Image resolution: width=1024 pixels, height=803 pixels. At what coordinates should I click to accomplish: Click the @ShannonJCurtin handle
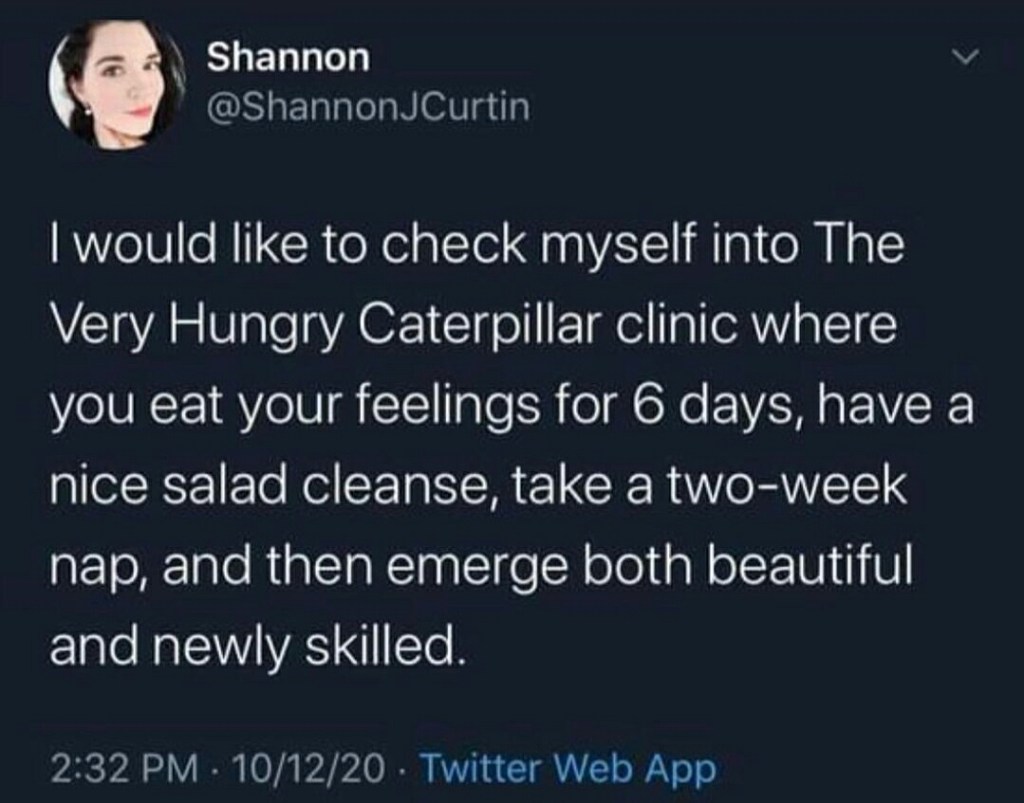pyautogui.click(x=366, y=107)
